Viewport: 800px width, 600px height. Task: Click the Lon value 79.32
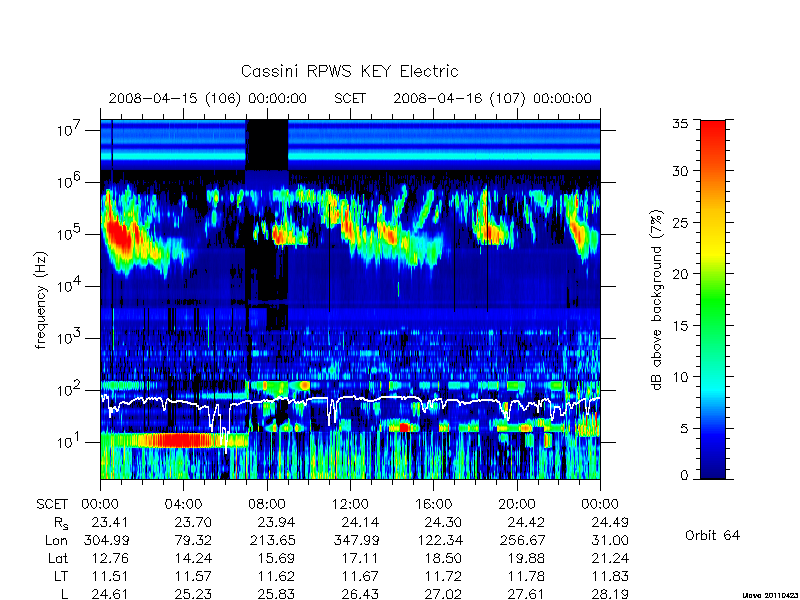(193, 540)
